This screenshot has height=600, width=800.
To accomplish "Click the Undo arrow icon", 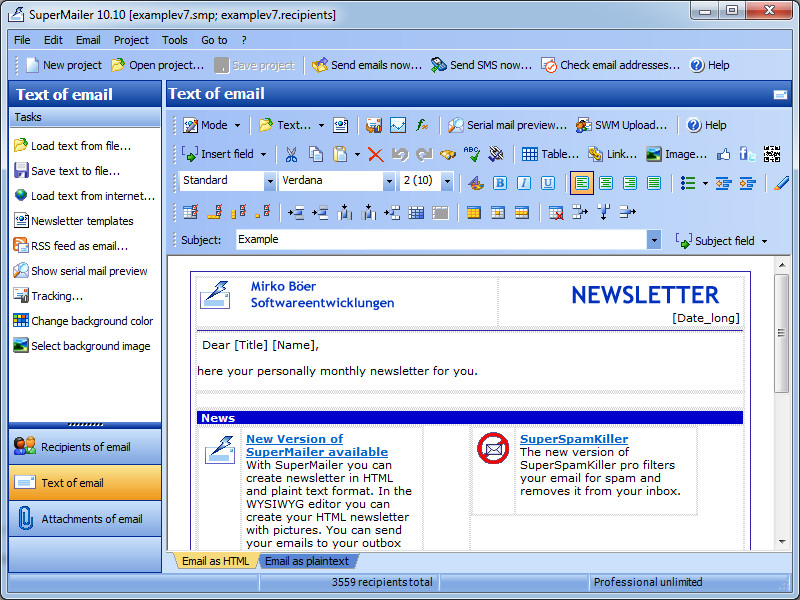I will (x=400, y=154).
